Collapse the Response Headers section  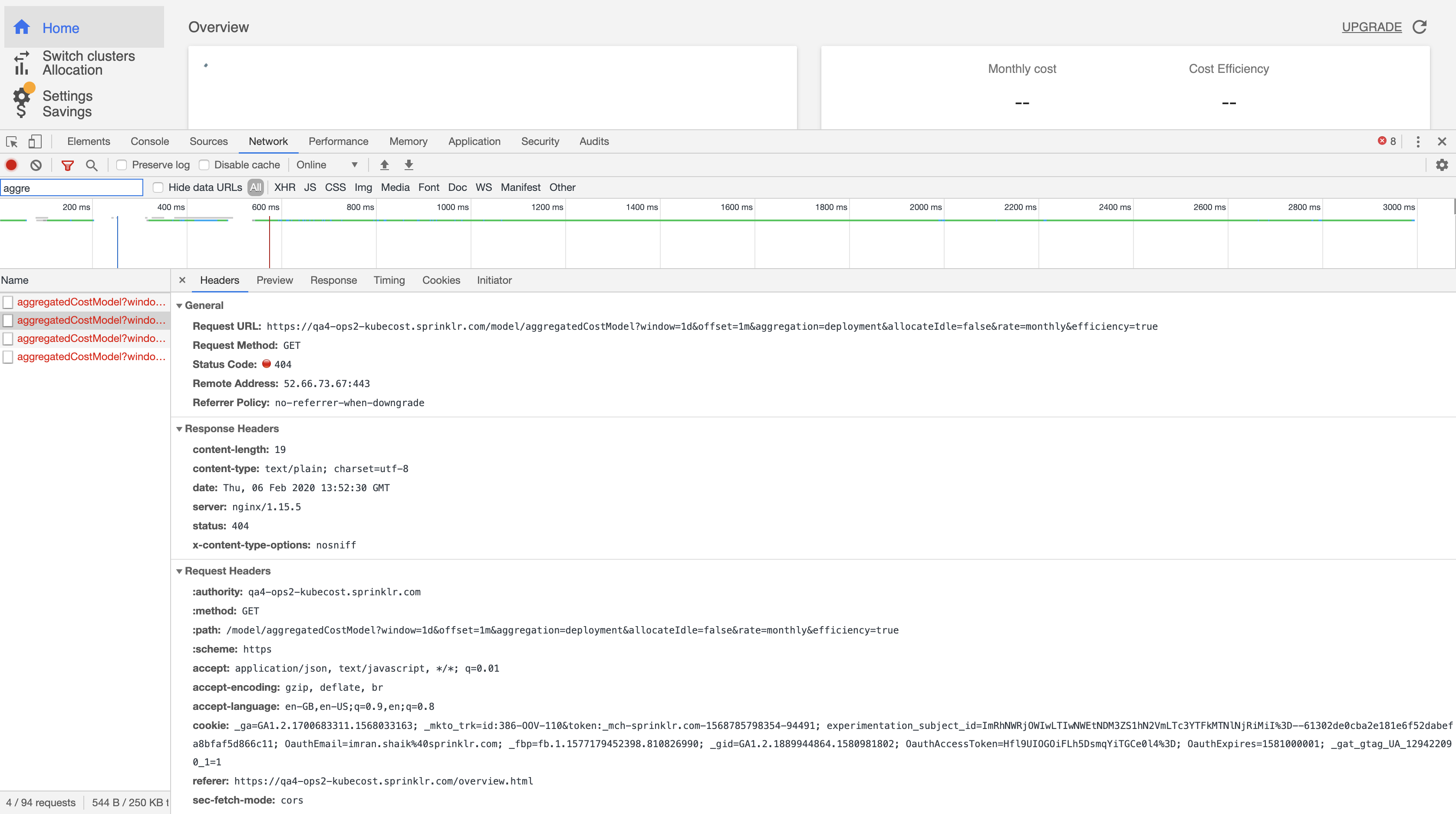point(180,429)
